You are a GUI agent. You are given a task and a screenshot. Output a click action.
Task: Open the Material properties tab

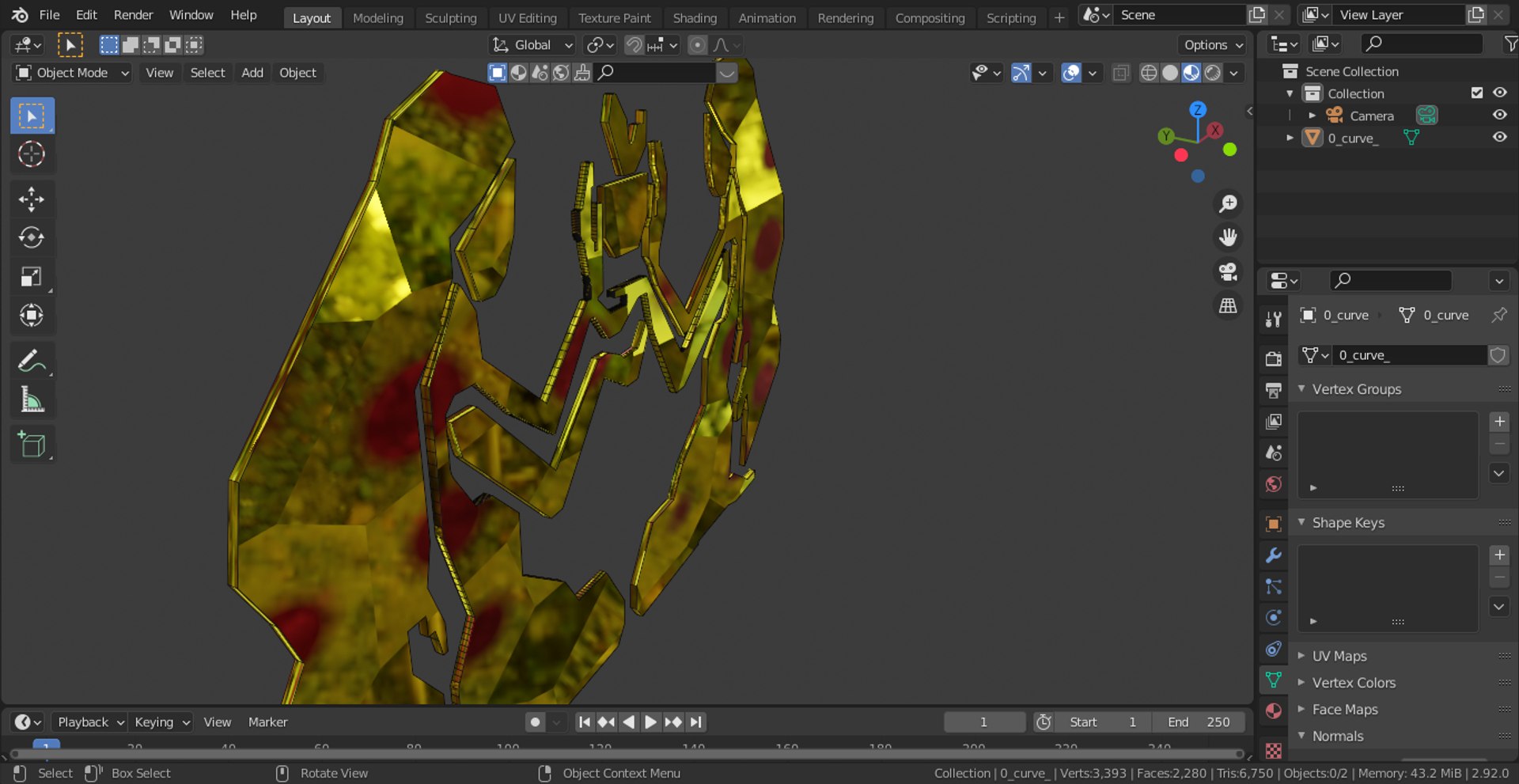tap(1273, 710)
